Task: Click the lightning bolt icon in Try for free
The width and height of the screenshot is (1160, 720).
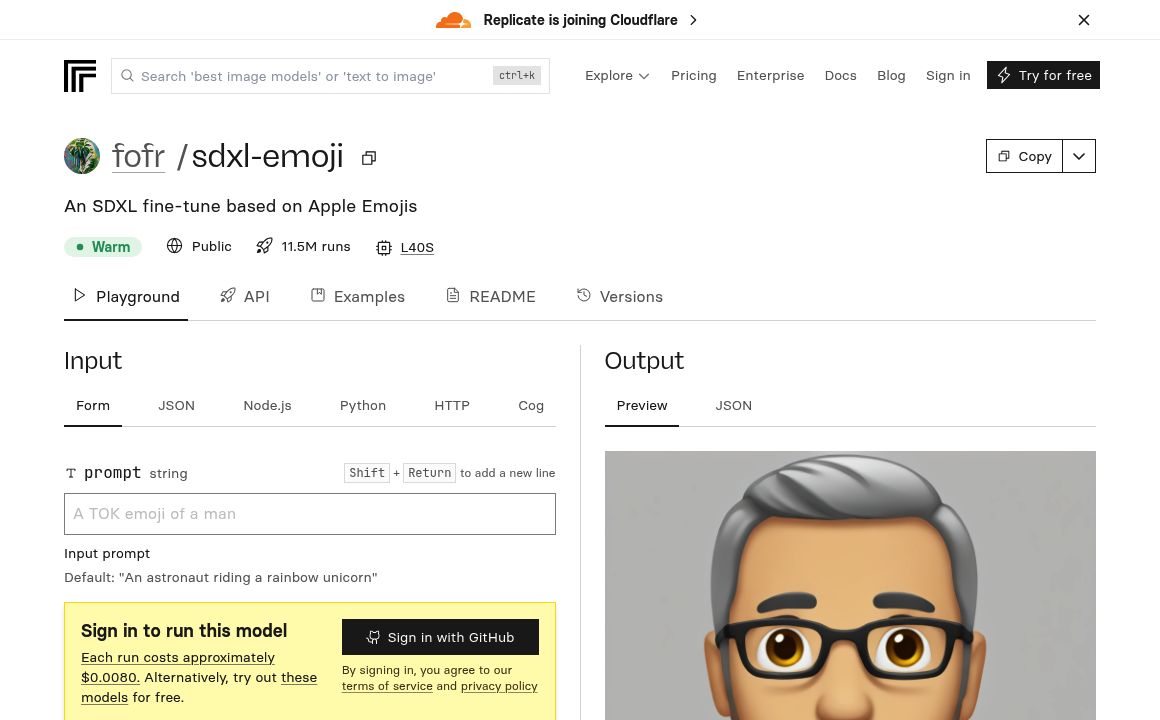Action: pos(1003,75)
